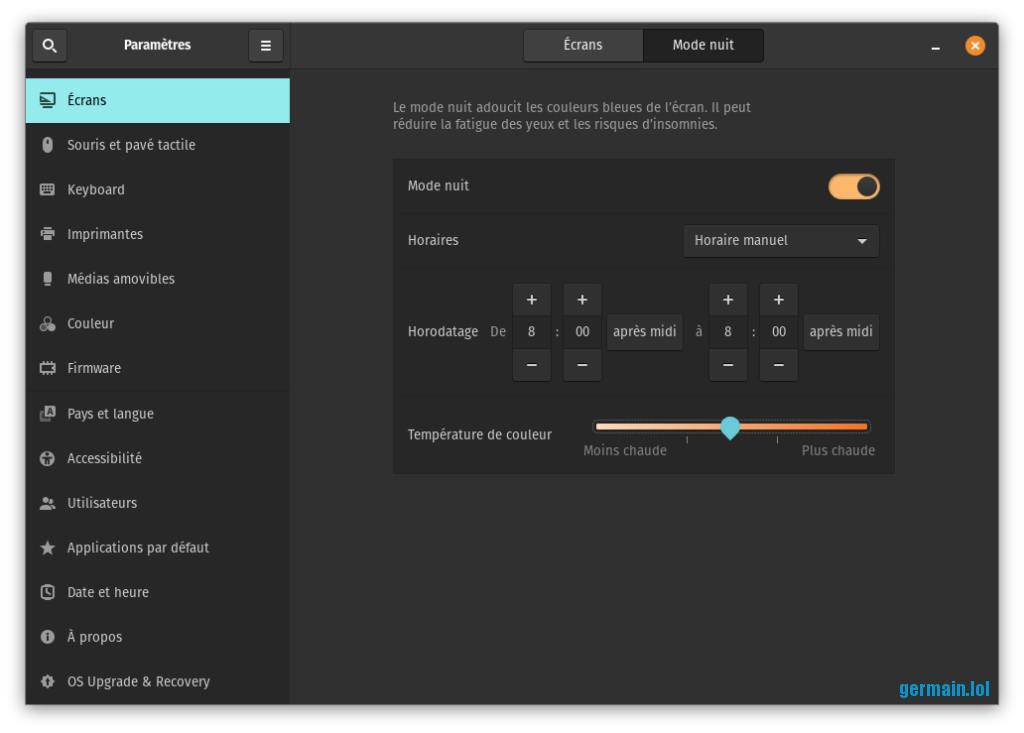Click the Pays et langue icon

(x=48, y=414)
